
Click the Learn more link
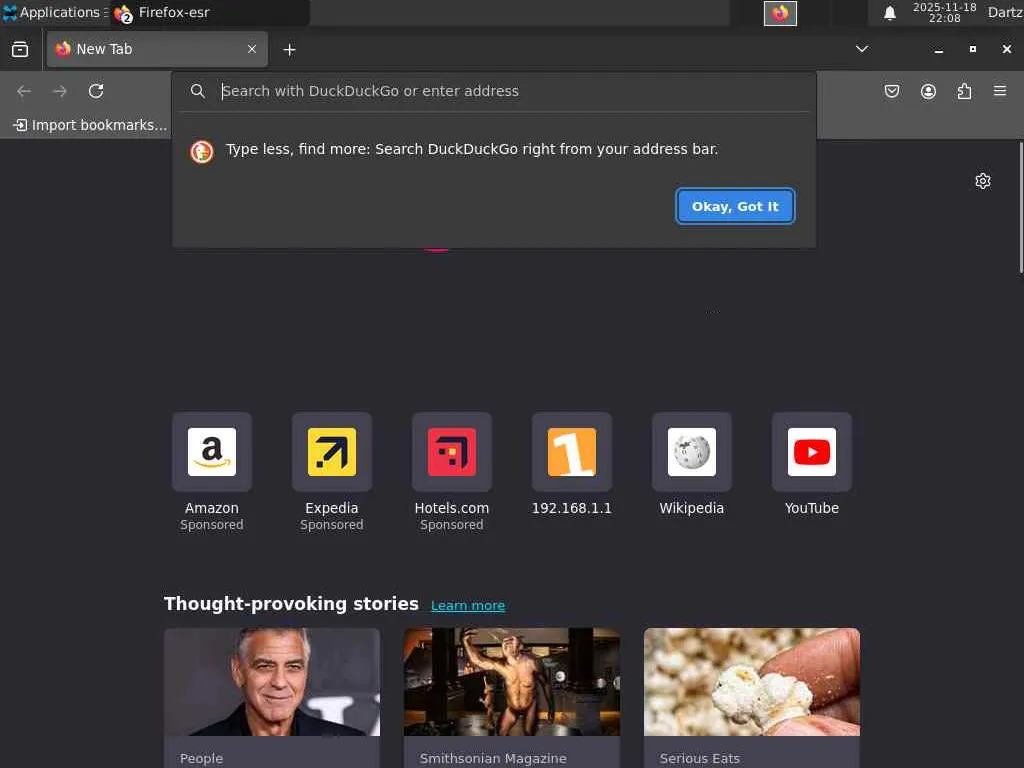468,605
